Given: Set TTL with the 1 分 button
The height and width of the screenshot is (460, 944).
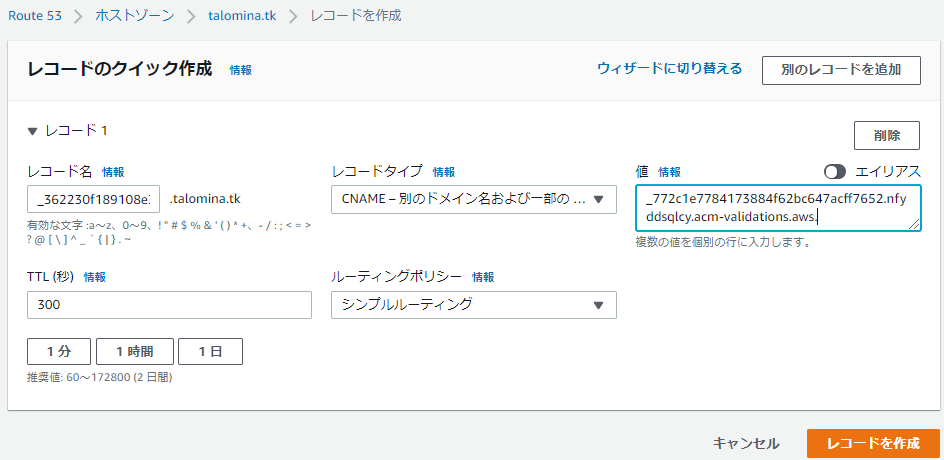Looking at the screenshot, I should 59,352.
